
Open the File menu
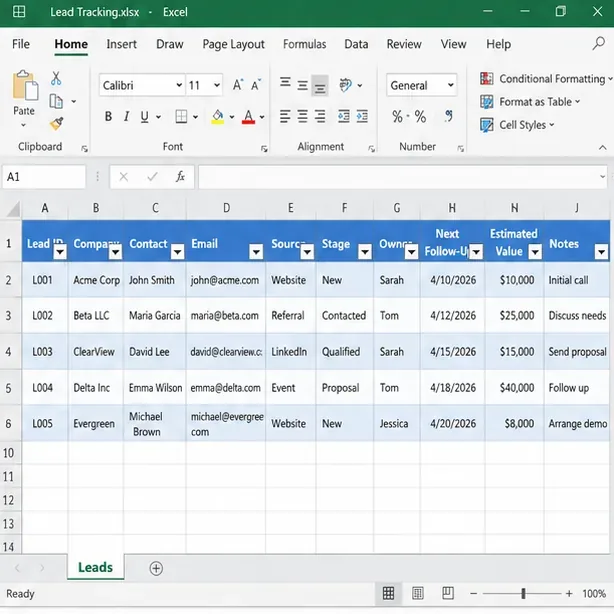point(21,44)
